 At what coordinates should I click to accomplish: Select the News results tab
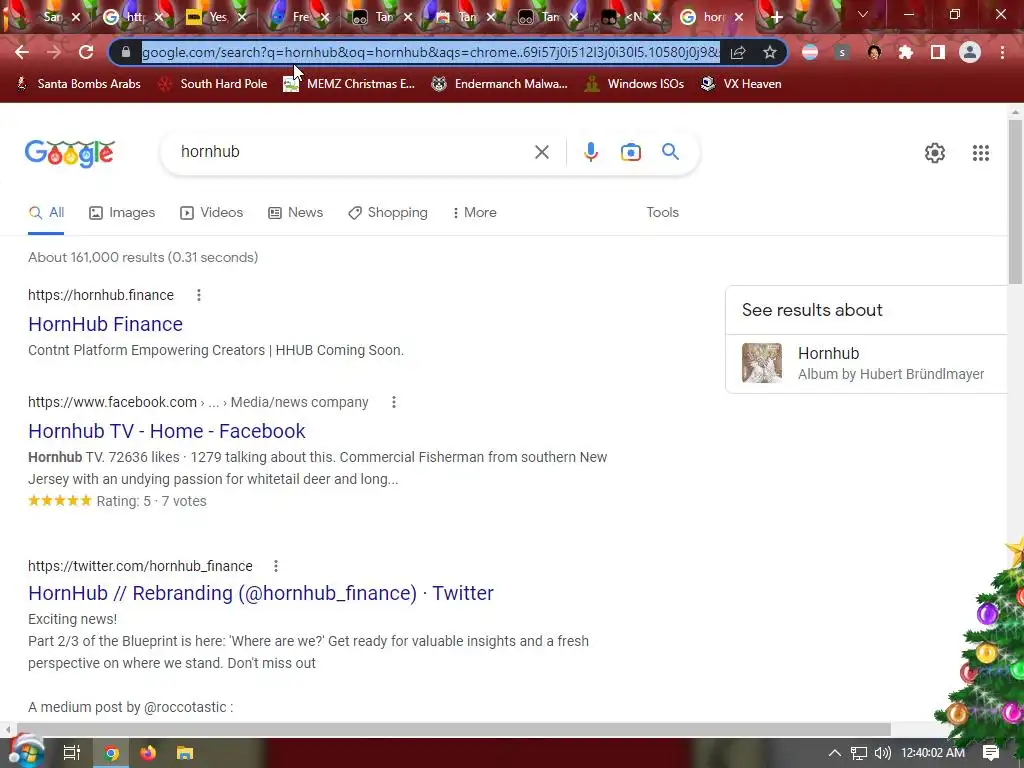tap(296, 212)
